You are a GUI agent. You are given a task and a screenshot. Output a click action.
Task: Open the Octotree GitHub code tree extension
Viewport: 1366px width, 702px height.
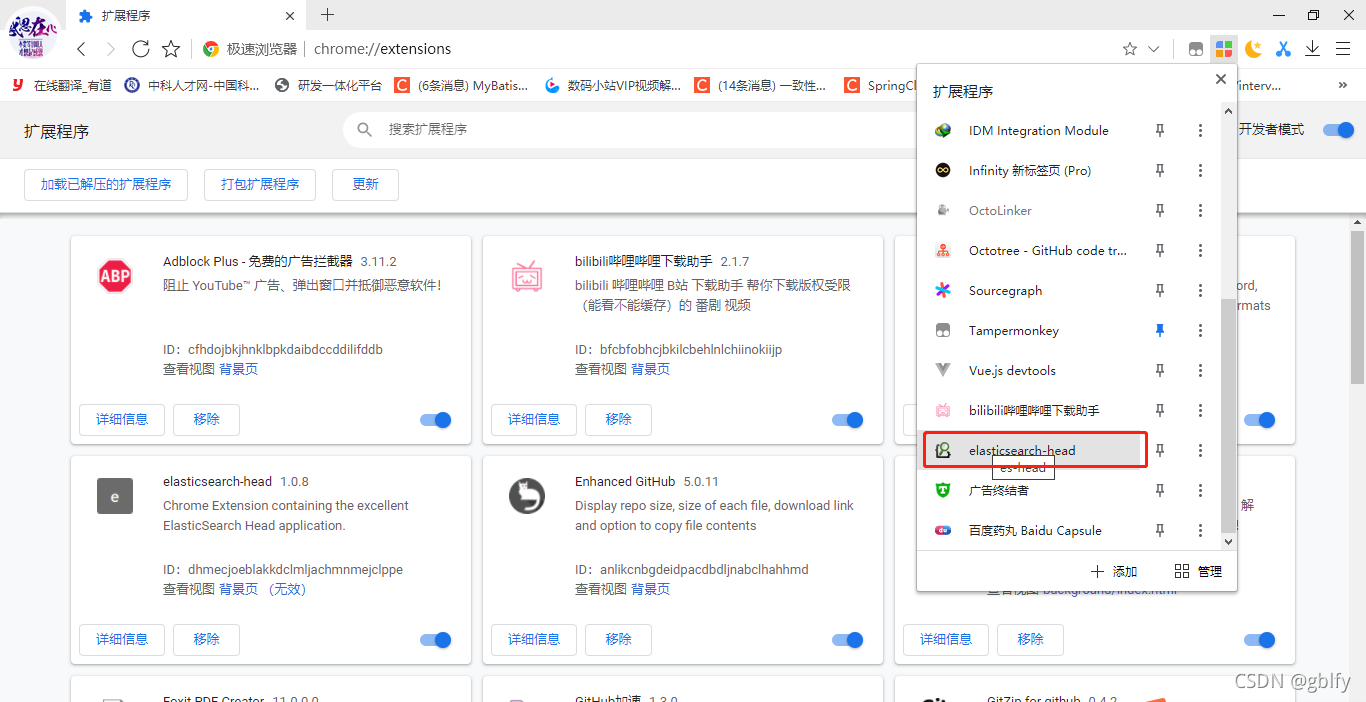[942, 250]
